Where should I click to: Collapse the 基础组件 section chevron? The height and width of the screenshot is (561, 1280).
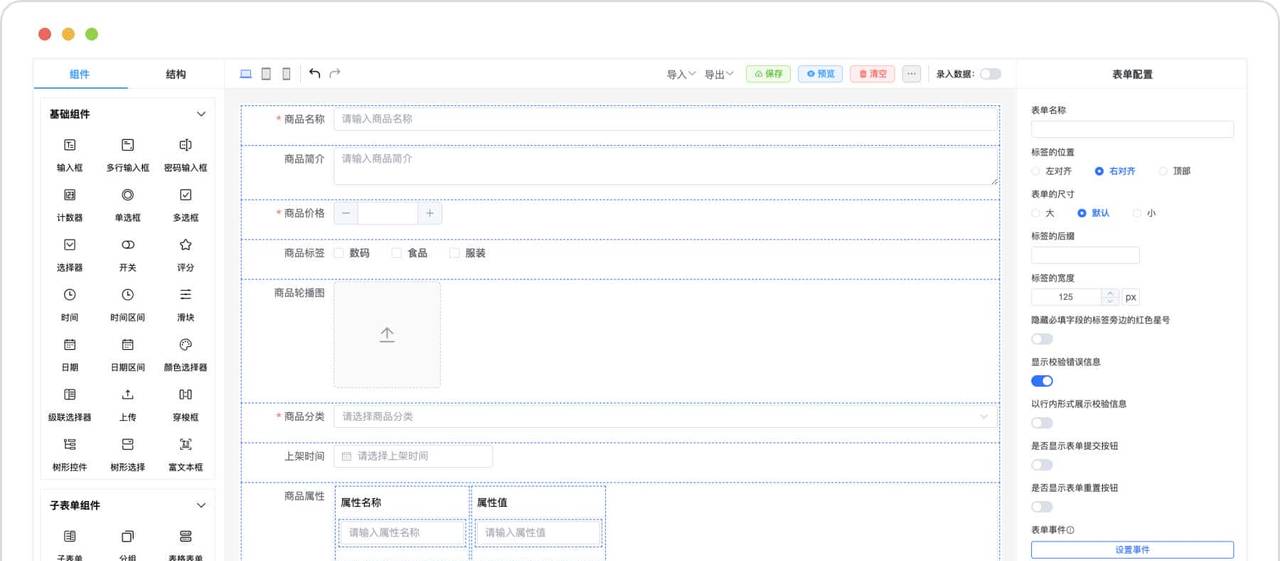coord(201,114)
